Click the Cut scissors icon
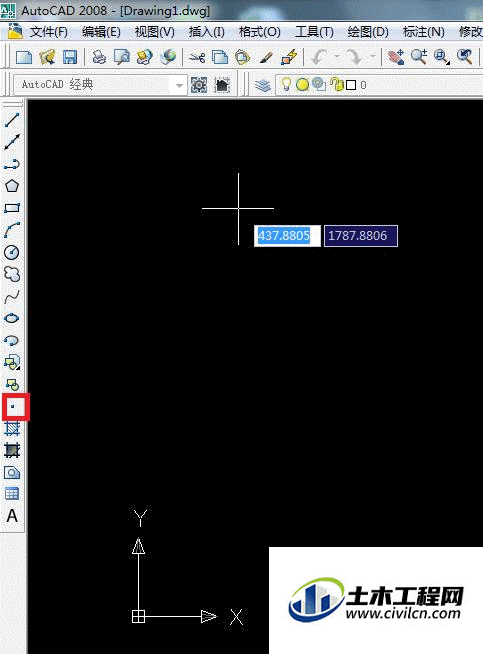 pyautogui.click(x=197, y=57)
